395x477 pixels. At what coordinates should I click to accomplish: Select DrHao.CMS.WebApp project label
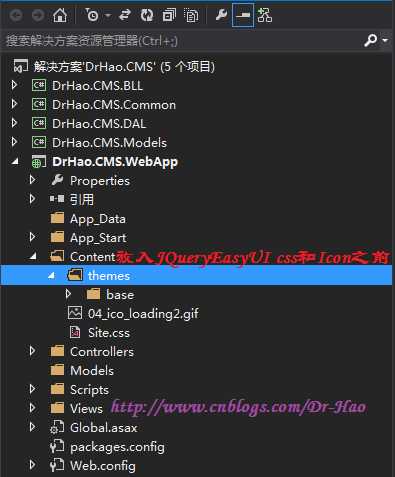coord(115,162)
